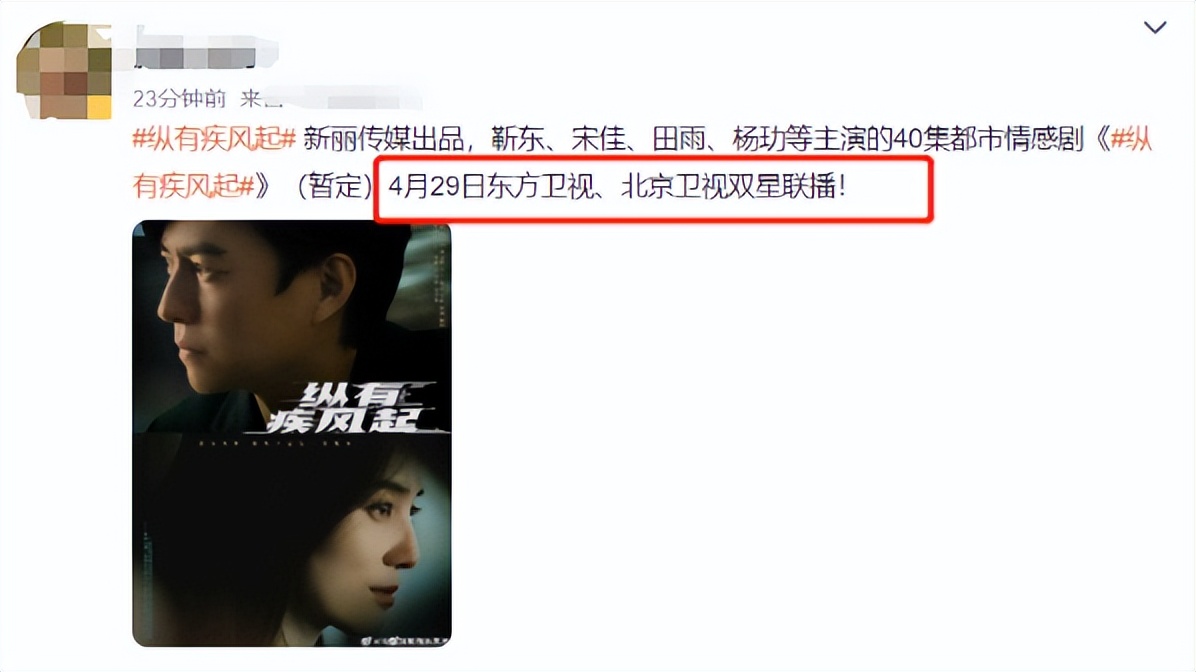Image resolution: width=1196 pixels, height=672 pixels.
Task: Open the first #纵有疾风起# hashtag
Action: [214, 139]
